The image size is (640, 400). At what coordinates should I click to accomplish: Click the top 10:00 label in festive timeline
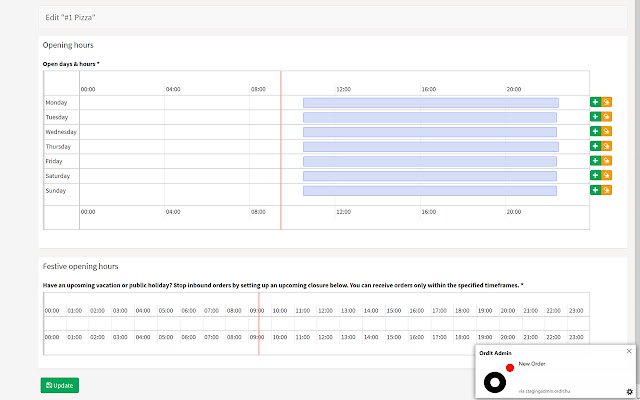[280, 311]
